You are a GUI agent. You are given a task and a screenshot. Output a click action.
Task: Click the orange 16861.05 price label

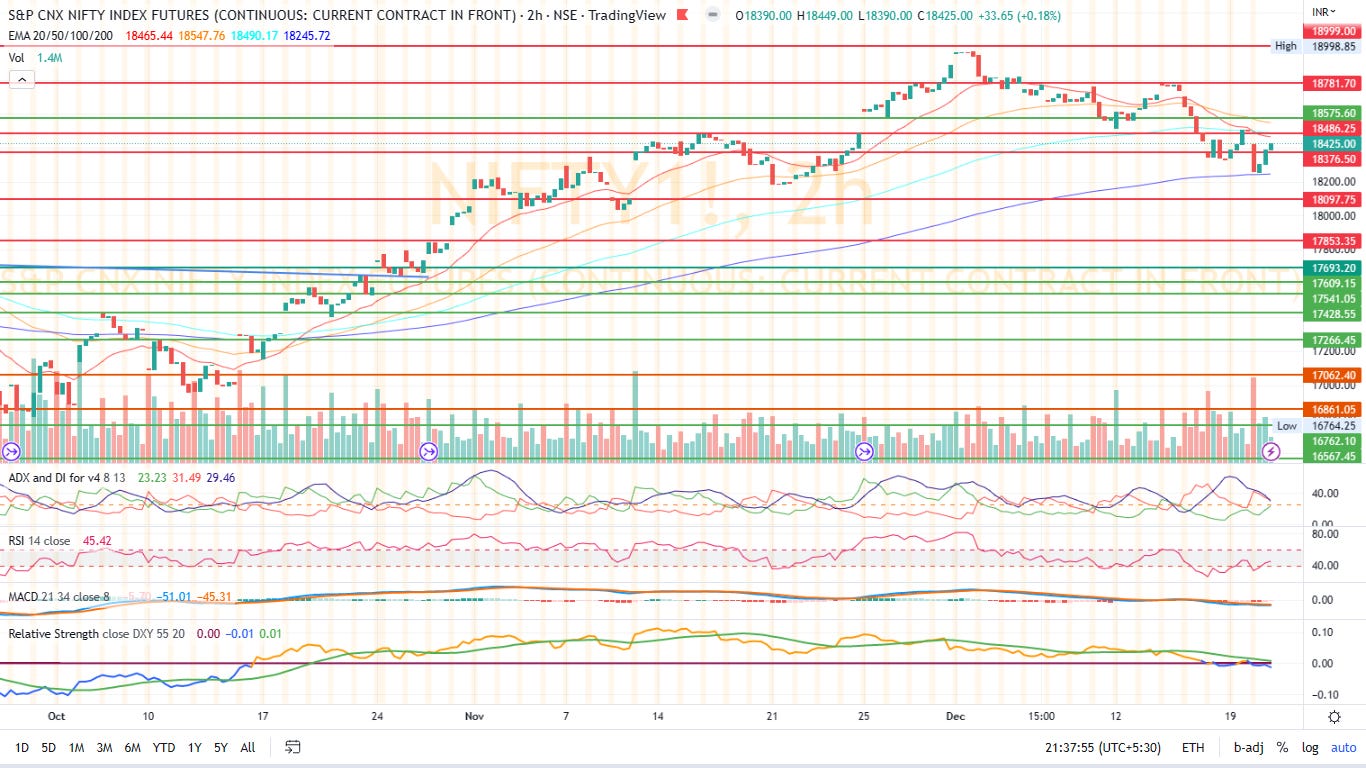[x=1334, y=409]
